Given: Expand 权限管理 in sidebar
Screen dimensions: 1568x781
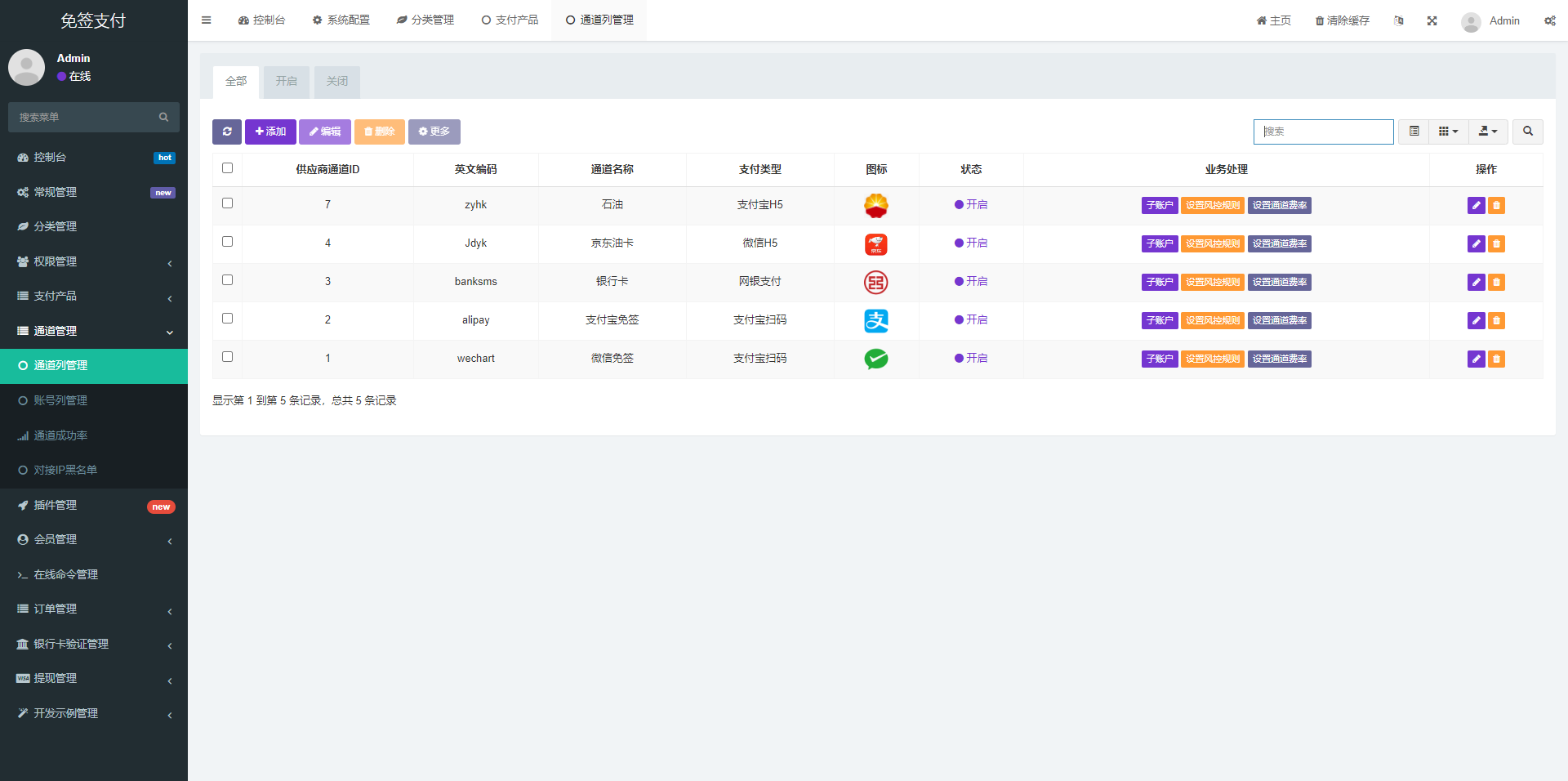Looking at the screenshot, I should (94, 261).
